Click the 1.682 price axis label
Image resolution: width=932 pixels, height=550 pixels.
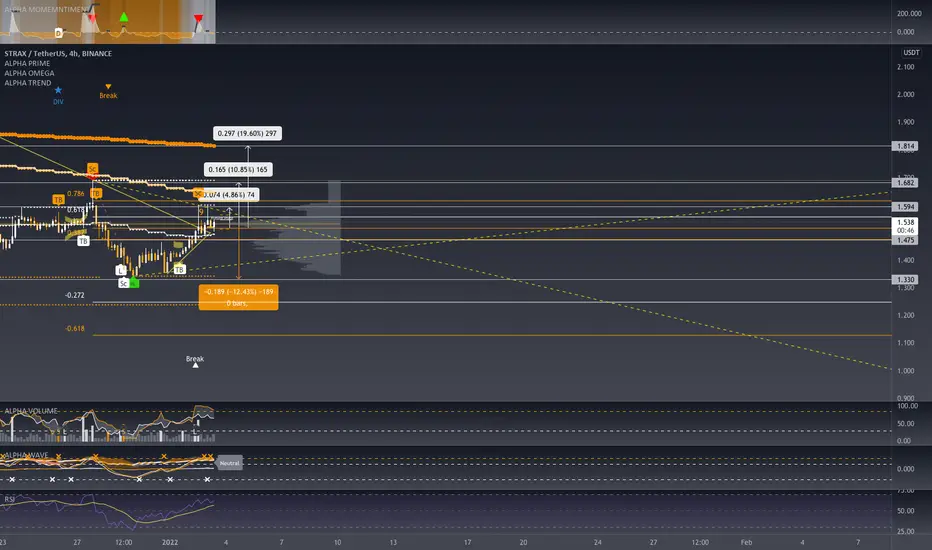tap(905, 183)
